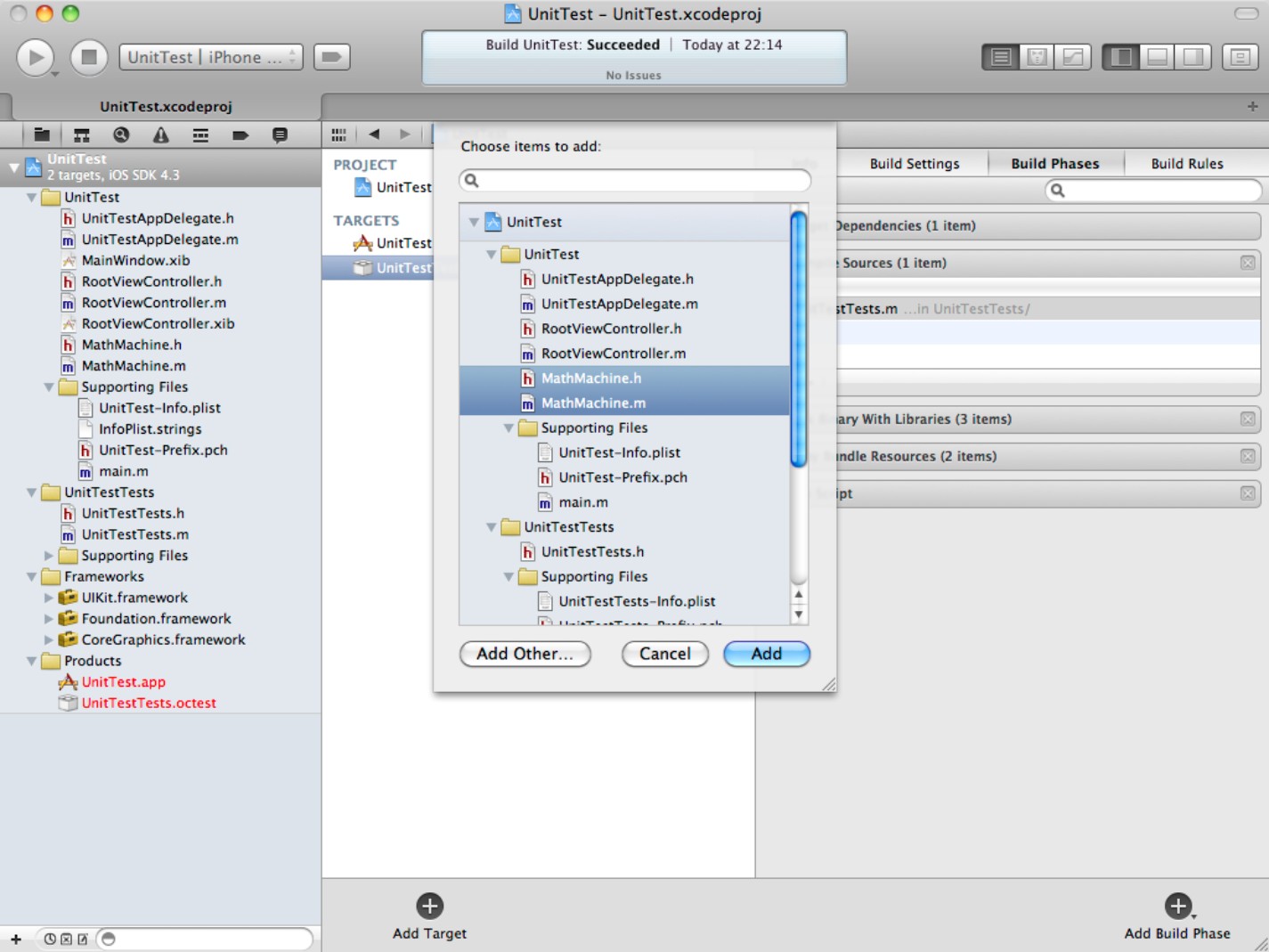Select the UnitTest.xcodeproj window tab
Screen dimensions: 1269x952
[x=166, y=106]
